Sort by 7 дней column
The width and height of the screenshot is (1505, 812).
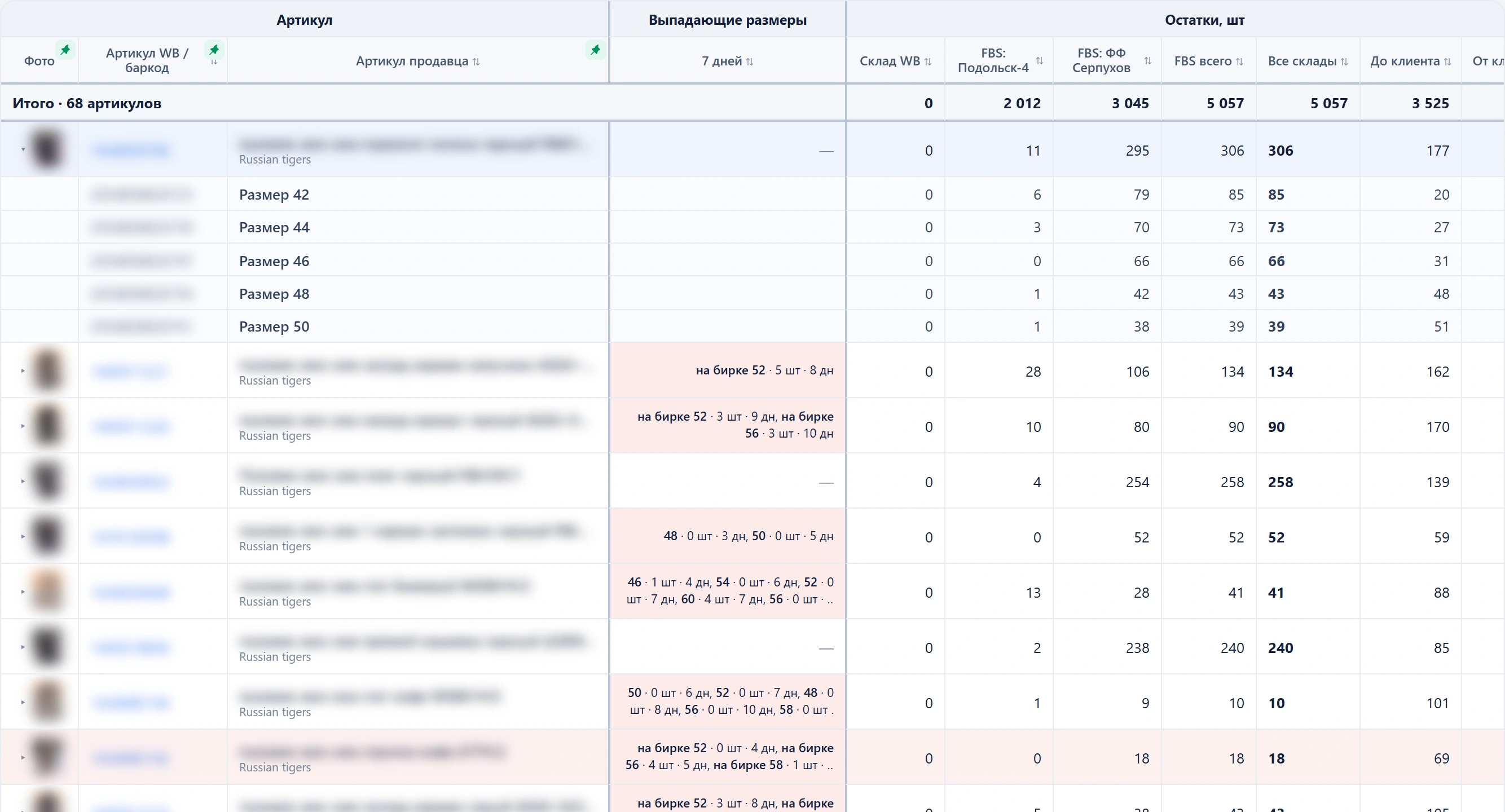click(x=750, y=61)
